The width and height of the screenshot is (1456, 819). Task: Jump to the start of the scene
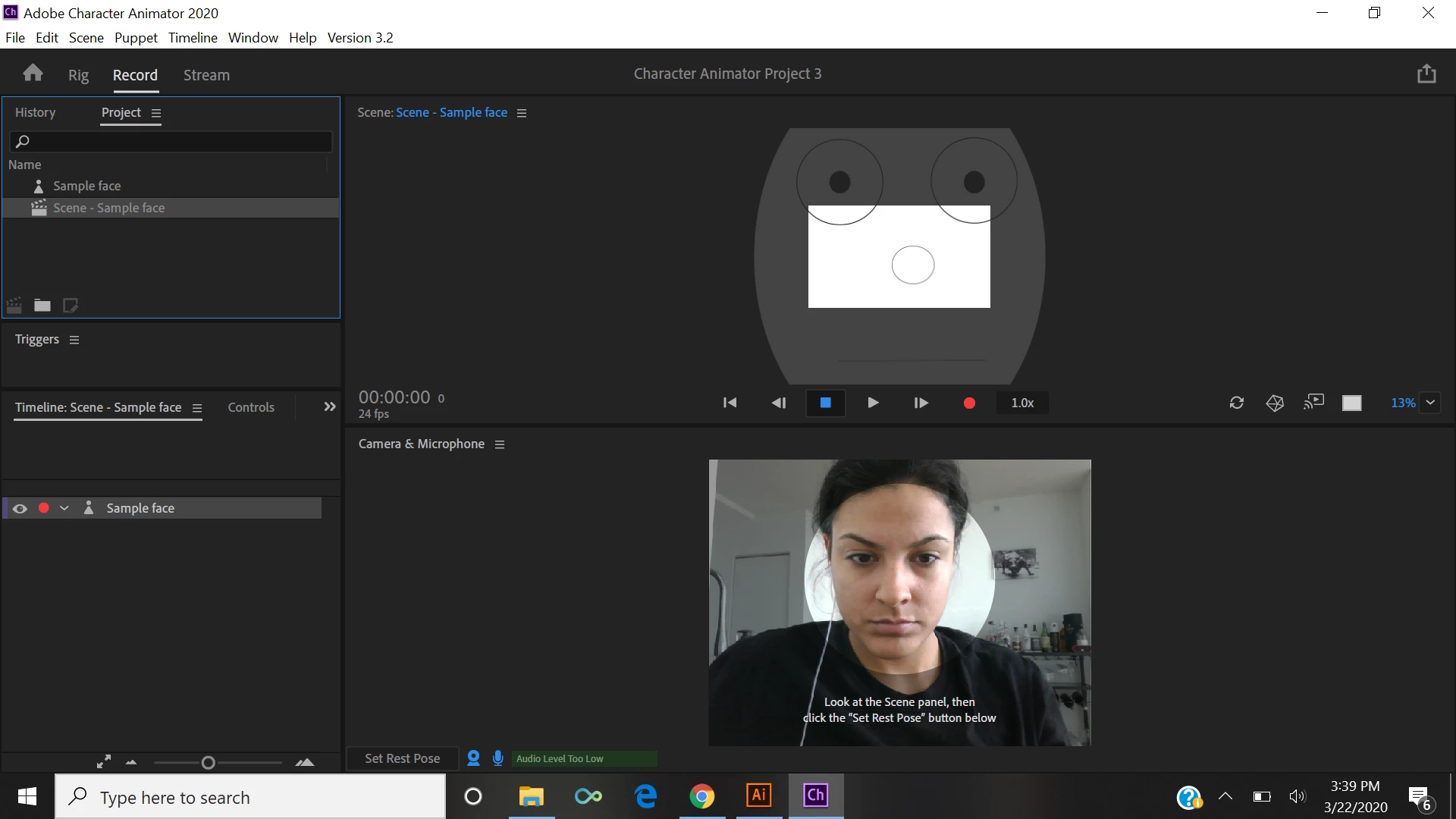tap(730, 403)
